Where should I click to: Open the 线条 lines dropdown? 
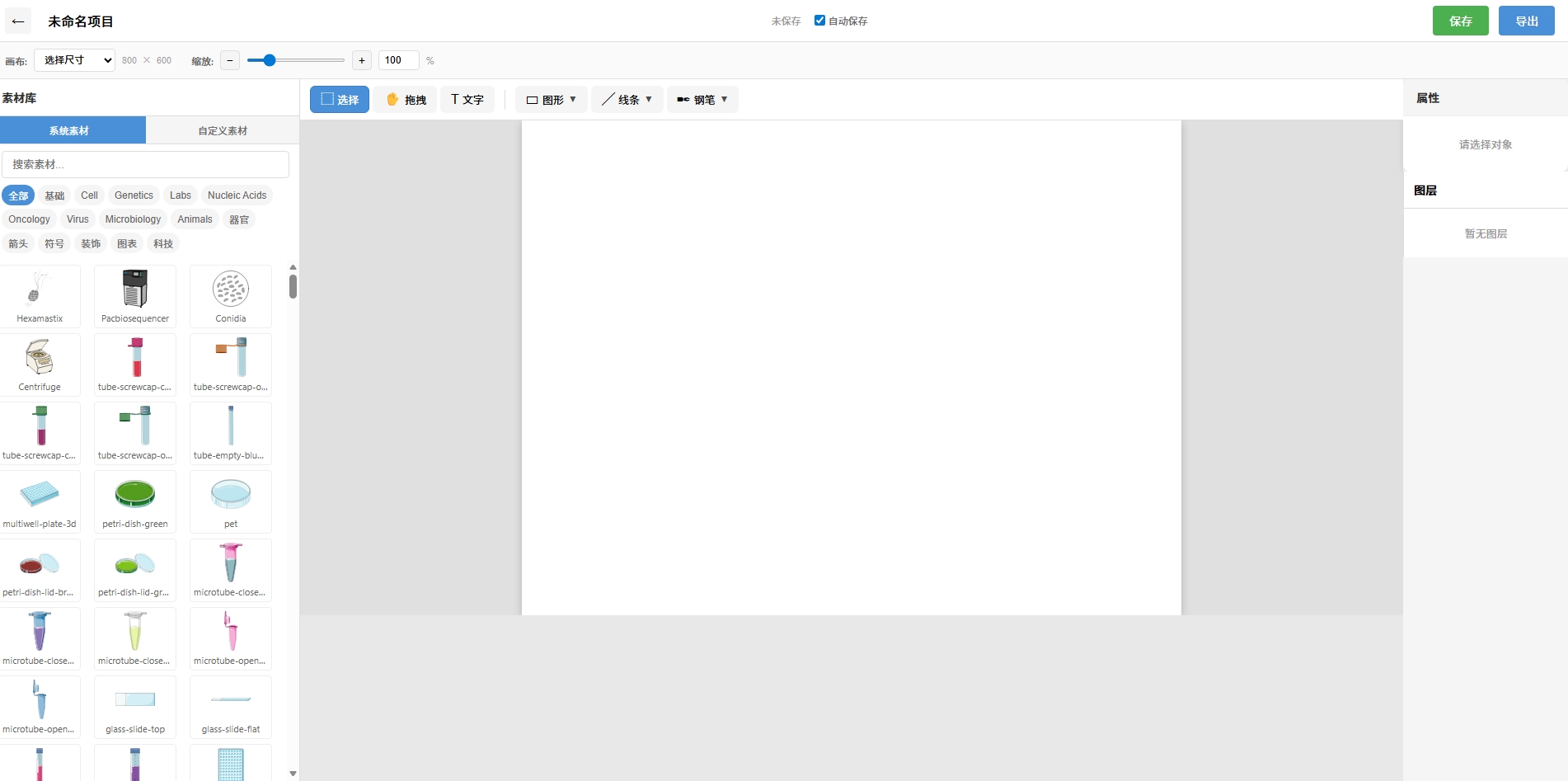point(627,100)
